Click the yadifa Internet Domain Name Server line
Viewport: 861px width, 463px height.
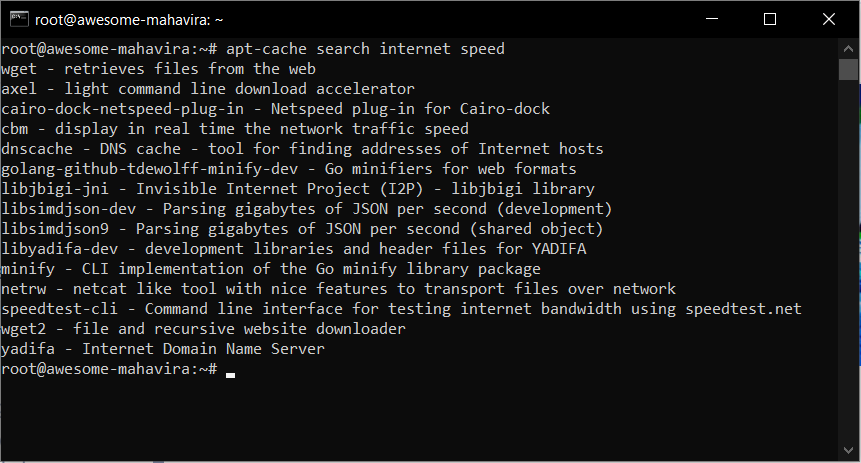163,349
